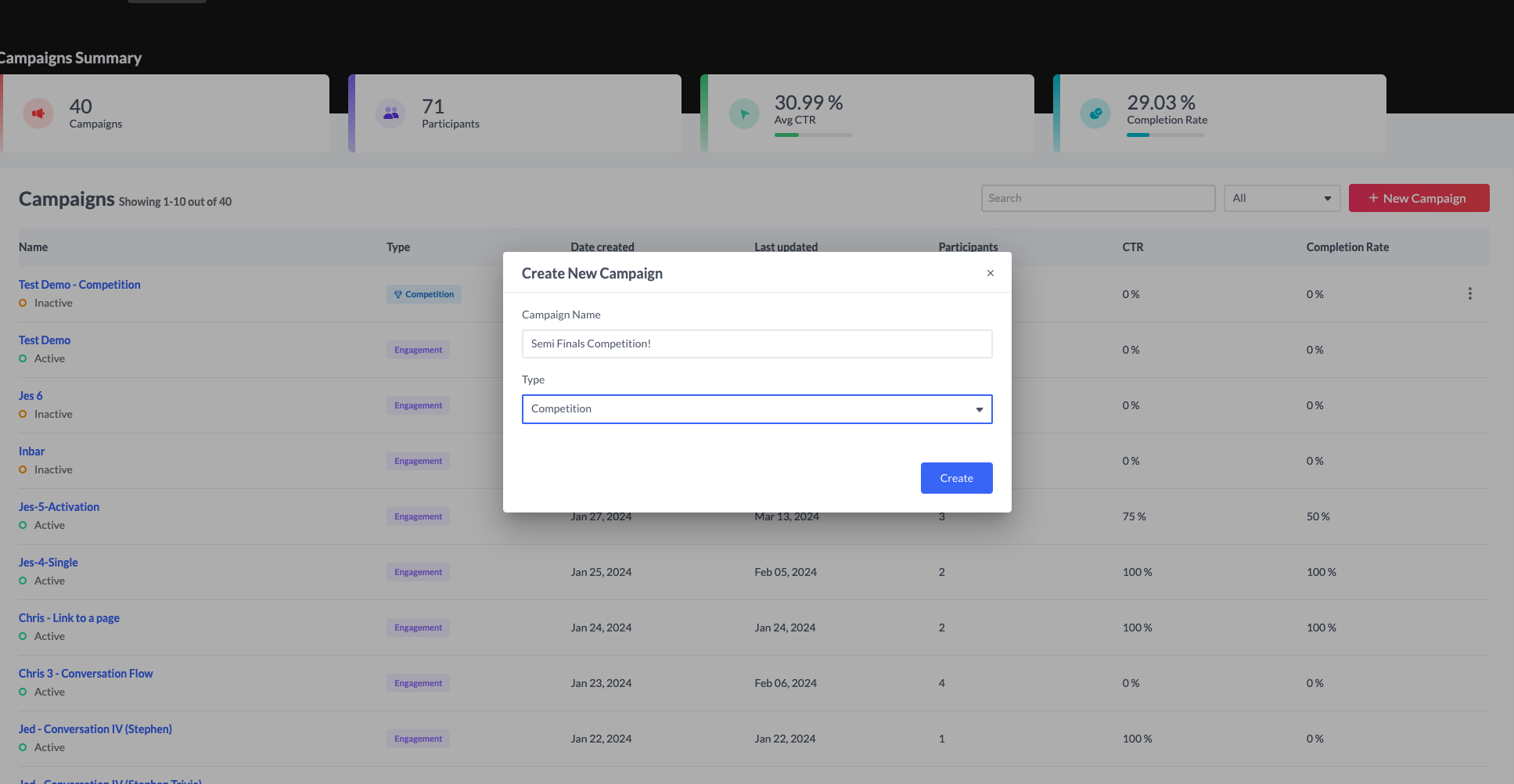Sort by the Completion Rate column header
The image size is (1514, 784).
[1347, 247]
